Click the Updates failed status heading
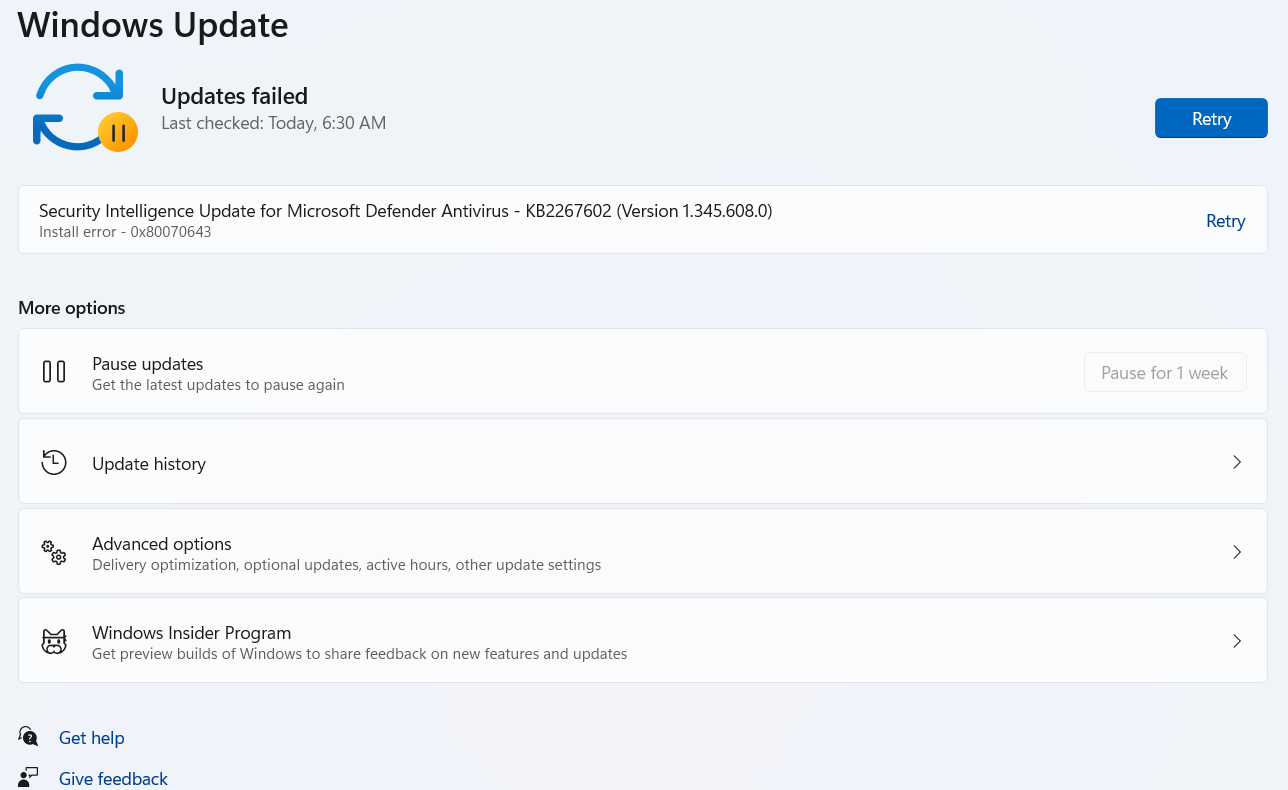 (234, 96)
